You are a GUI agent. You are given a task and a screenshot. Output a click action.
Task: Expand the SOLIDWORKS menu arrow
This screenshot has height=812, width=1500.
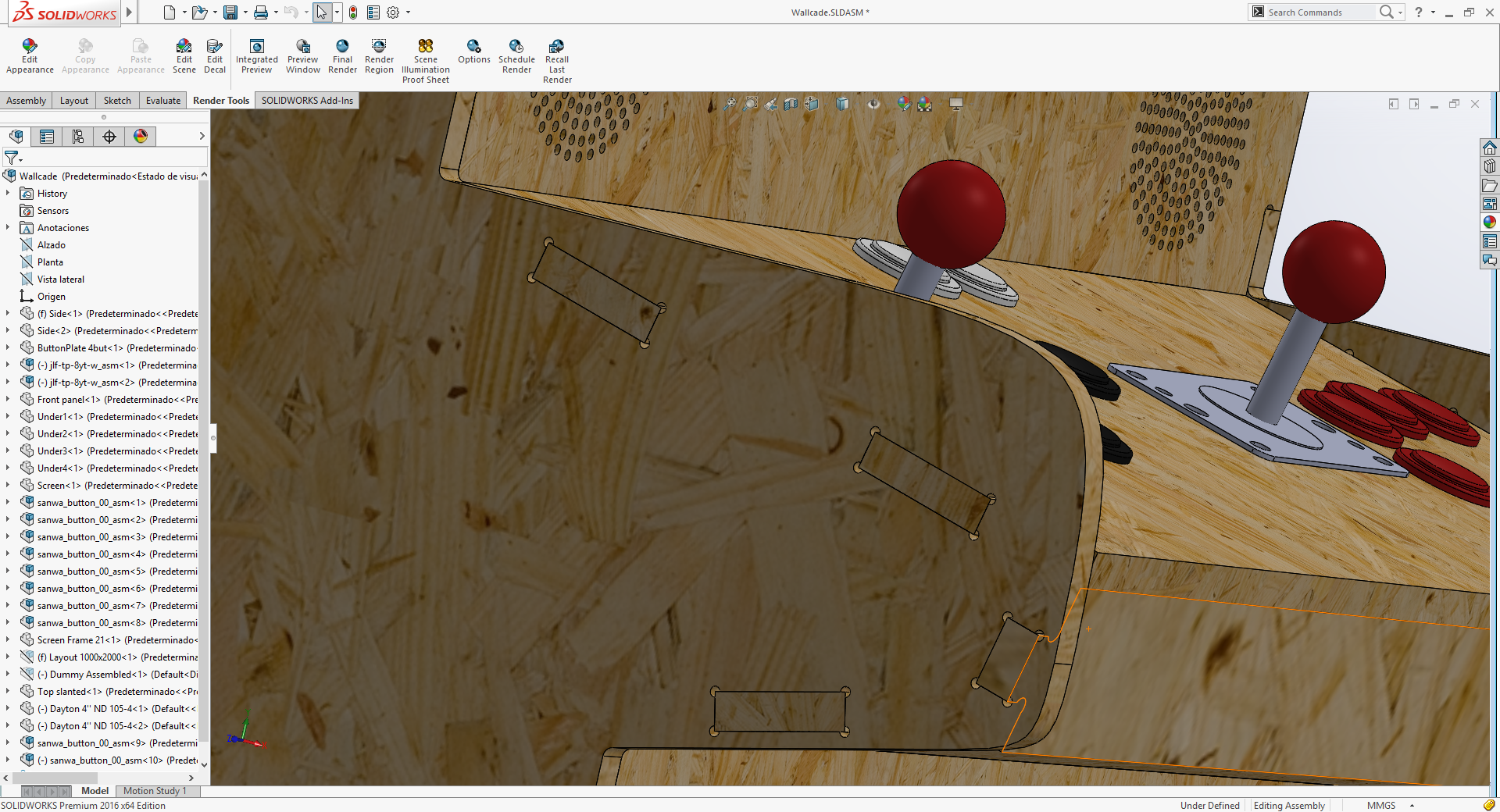129,12
